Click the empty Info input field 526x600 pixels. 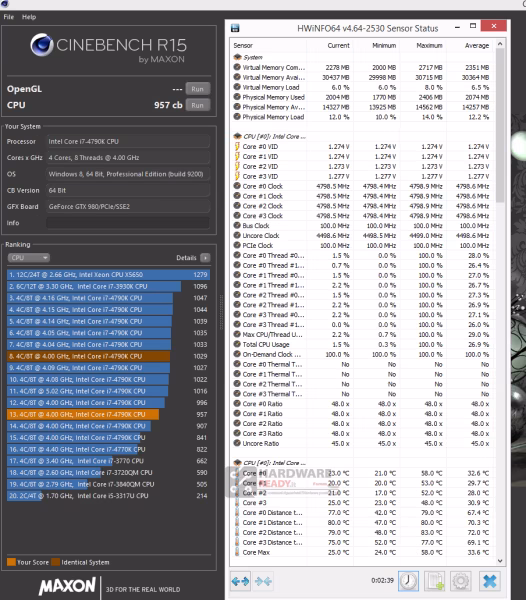pyautogui.click(x=128, y=223)
